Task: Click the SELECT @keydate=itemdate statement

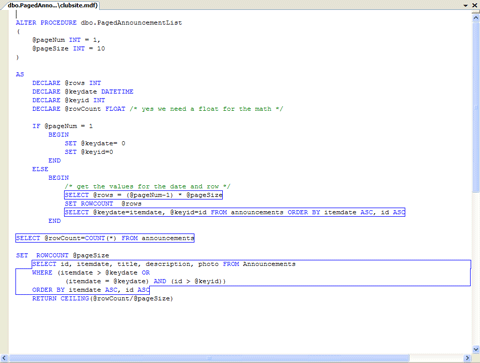Action: pos(235,212)
